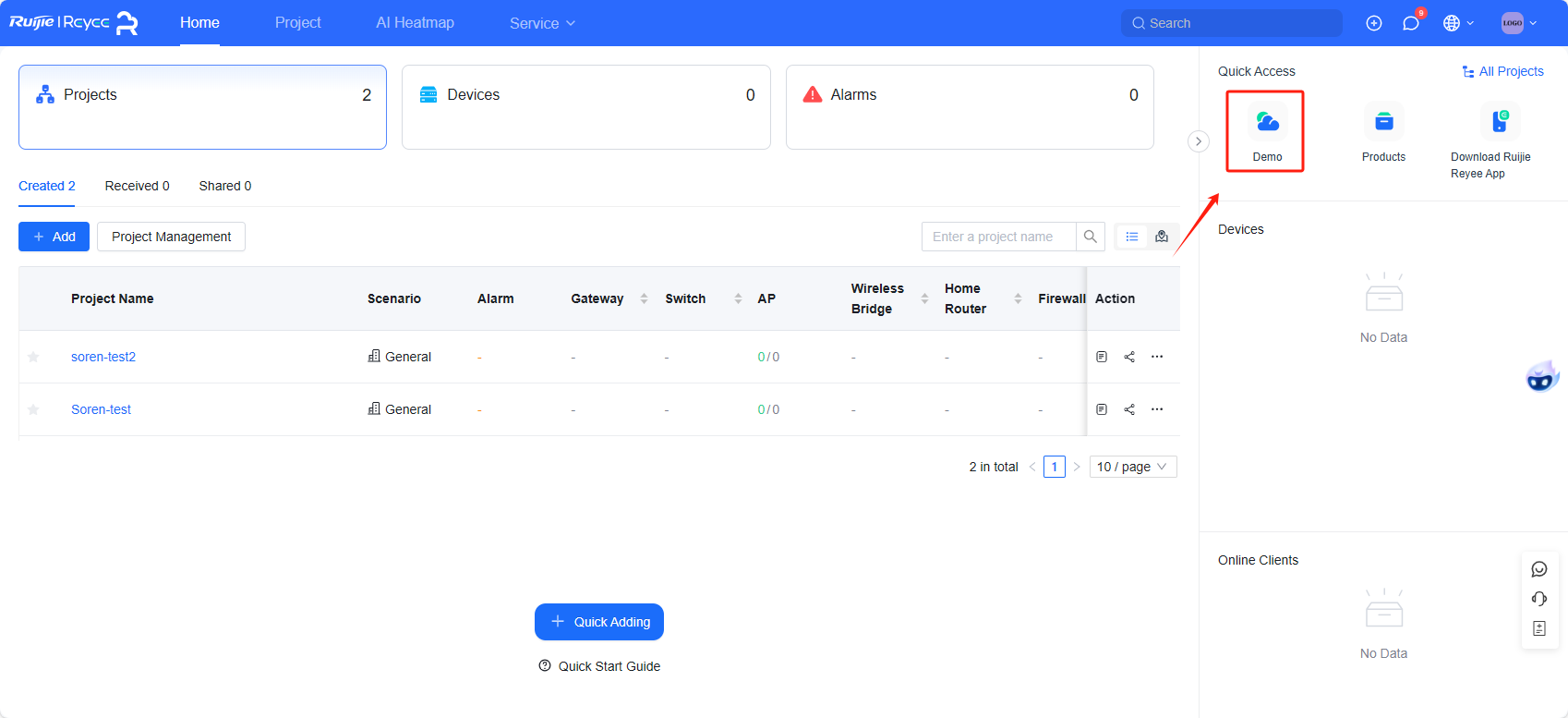Open the Demo quick access icon

(x=1267, y=123)
